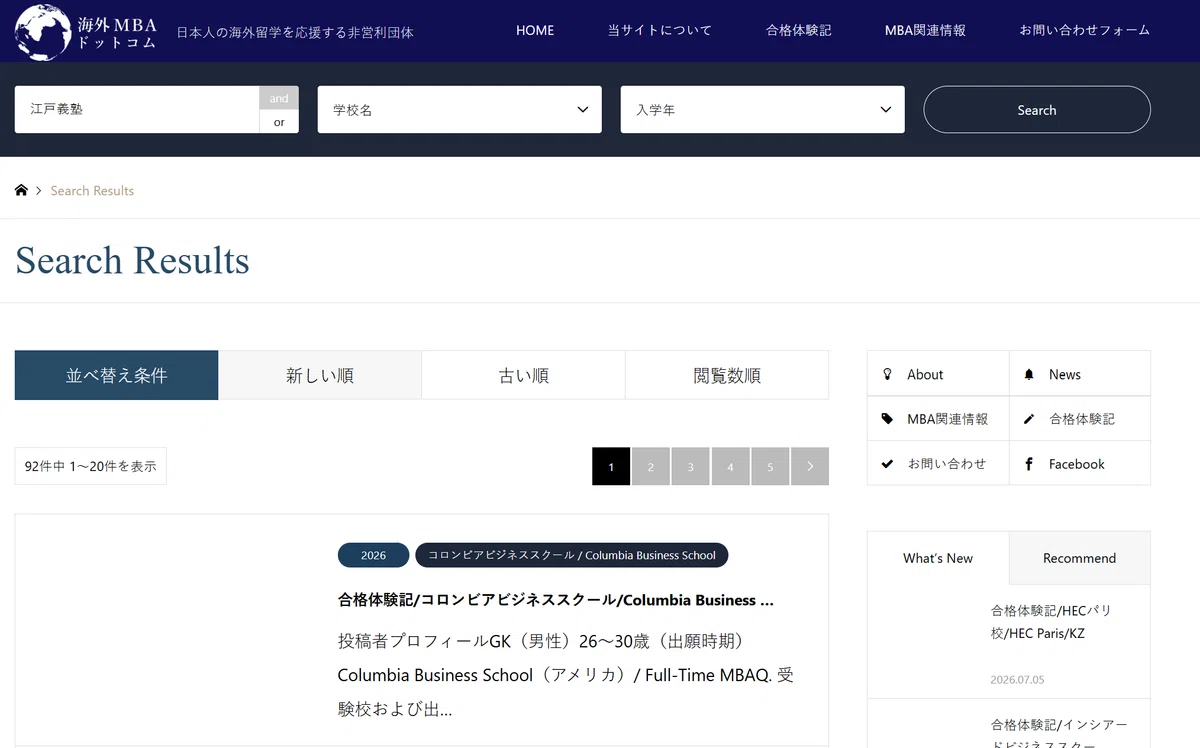Click the bell icon beside News
1200x748 pixels.
pos(1029,374)
